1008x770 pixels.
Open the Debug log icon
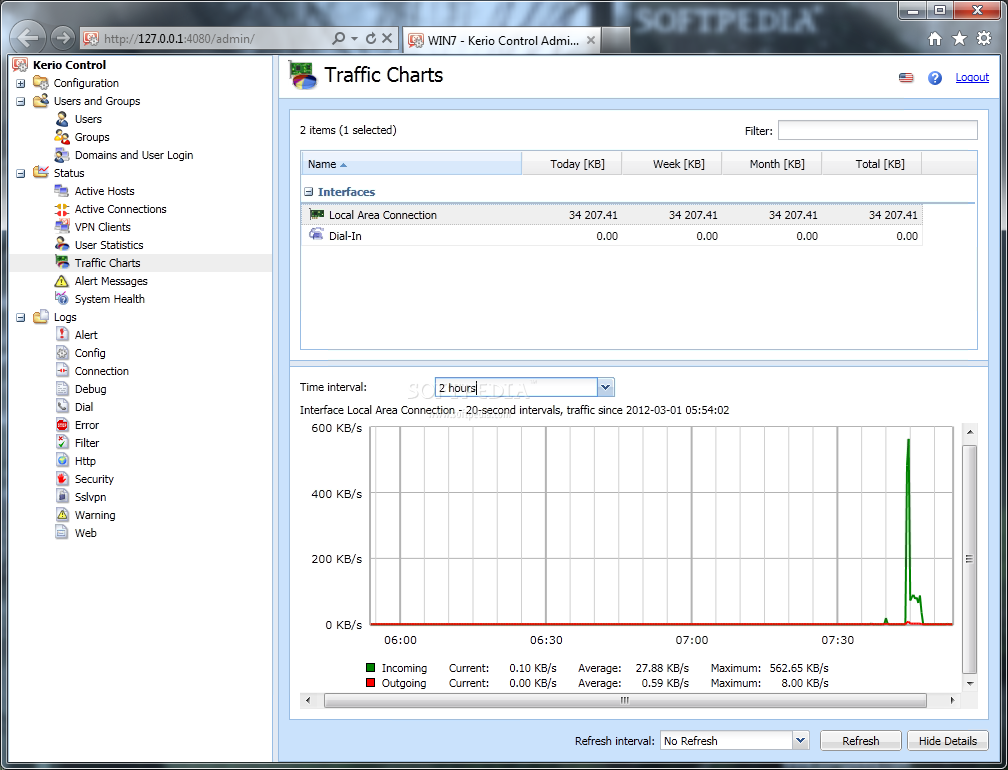[x=62, y=389]
